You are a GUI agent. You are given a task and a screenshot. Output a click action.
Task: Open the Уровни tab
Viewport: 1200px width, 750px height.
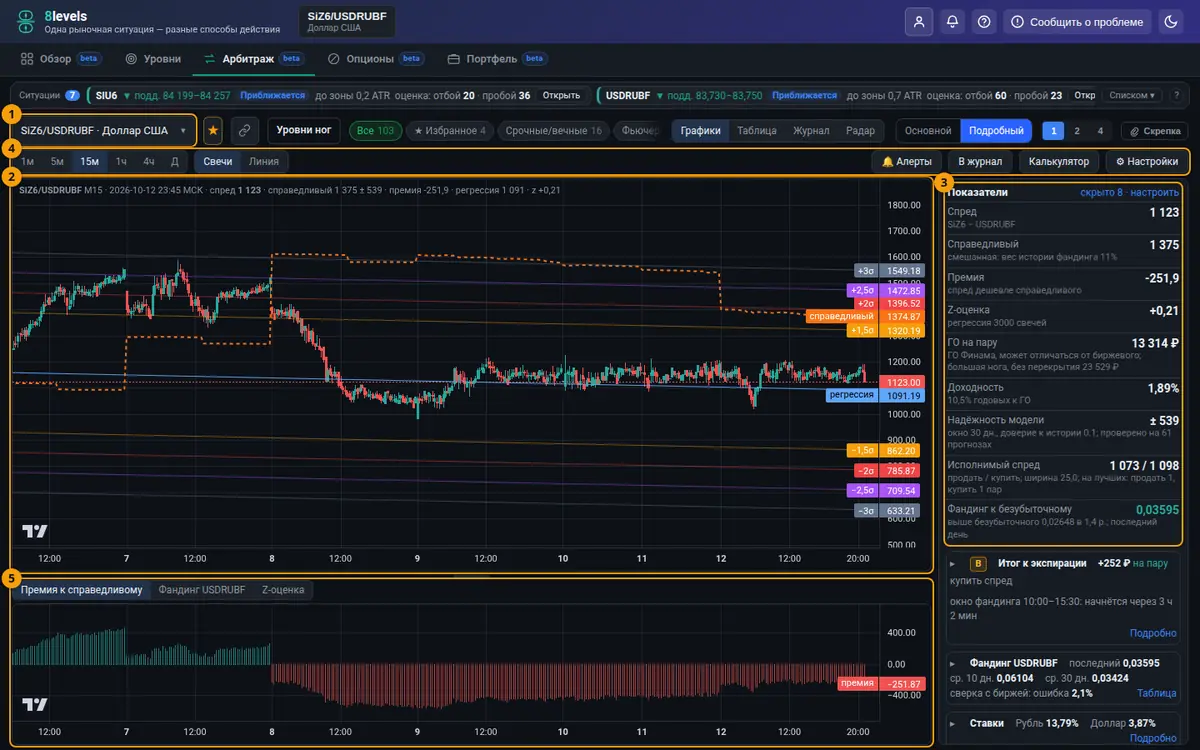coord(153,59)
